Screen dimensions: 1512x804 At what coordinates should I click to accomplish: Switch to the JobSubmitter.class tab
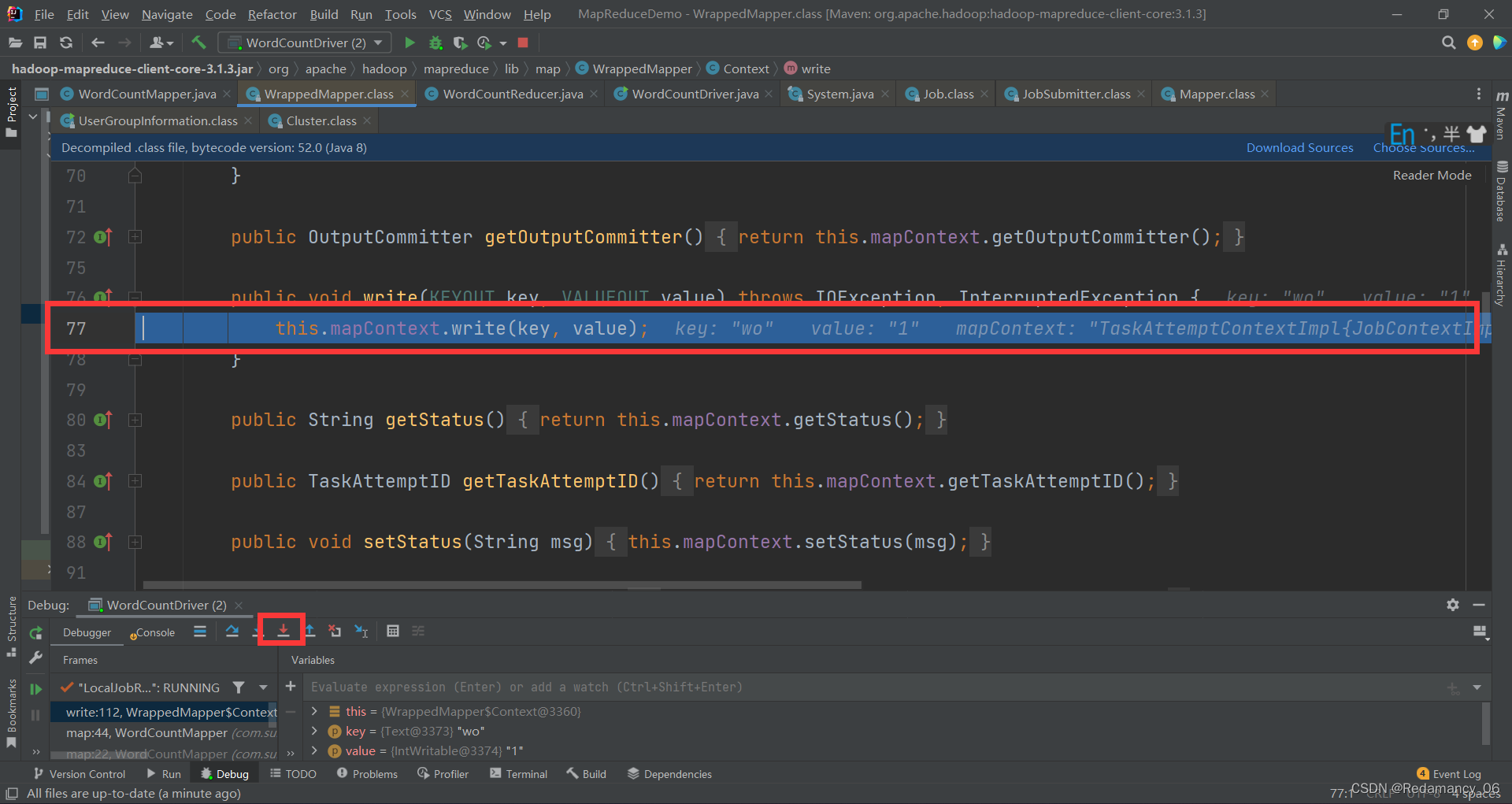pyautogui.click(x=1076, y=94)
